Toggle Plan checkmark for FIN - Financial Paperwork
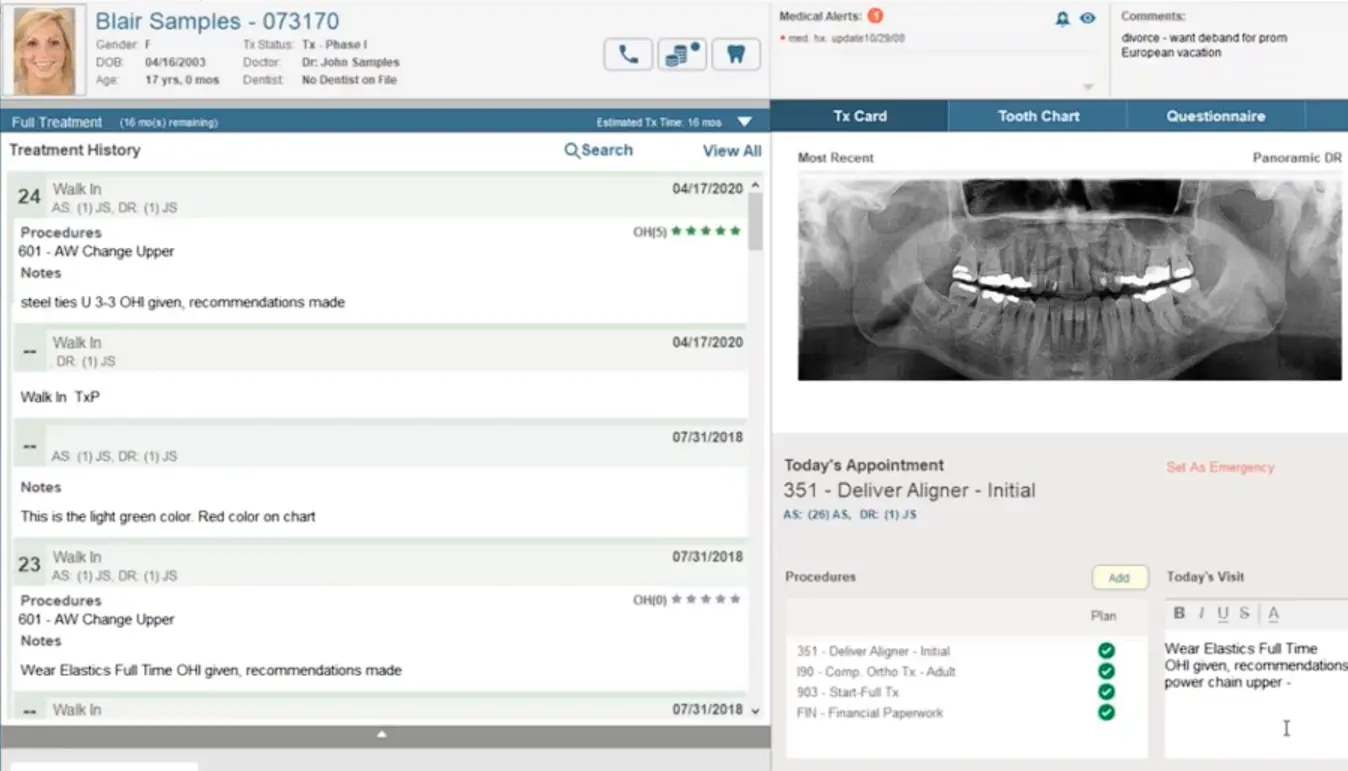Screen dimensions: 1348x771 [1106, 713]
